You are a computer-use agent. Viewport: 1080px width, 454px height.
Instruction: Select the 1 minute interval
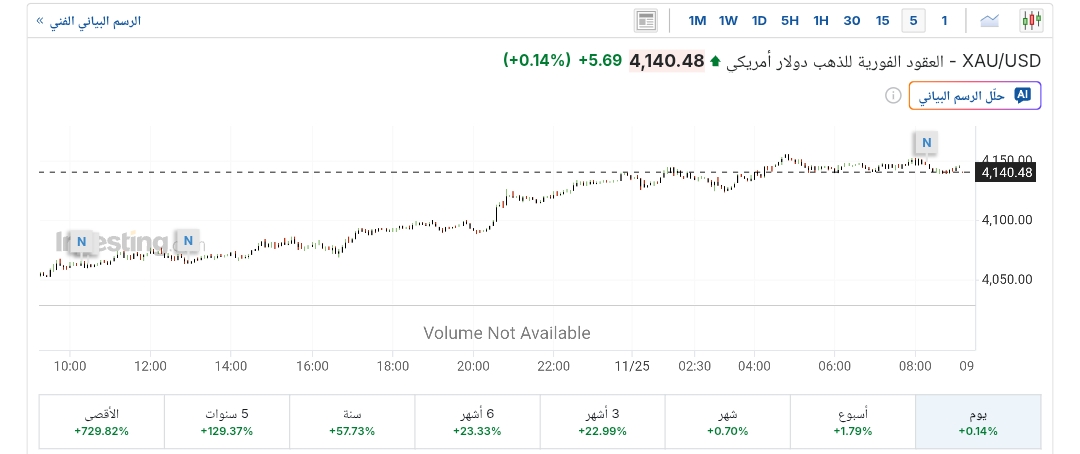[x=943, y=20]
